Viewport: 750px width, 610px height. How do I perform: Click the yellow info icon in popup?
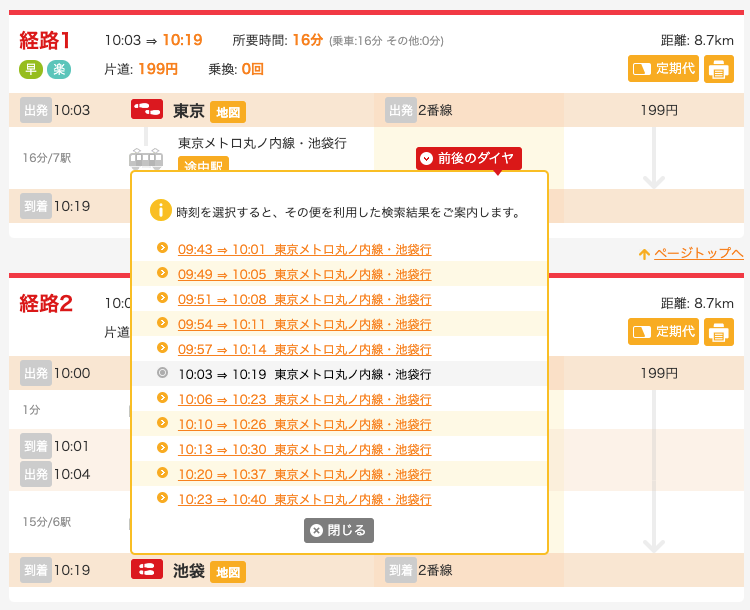click(x=161, y=210)
